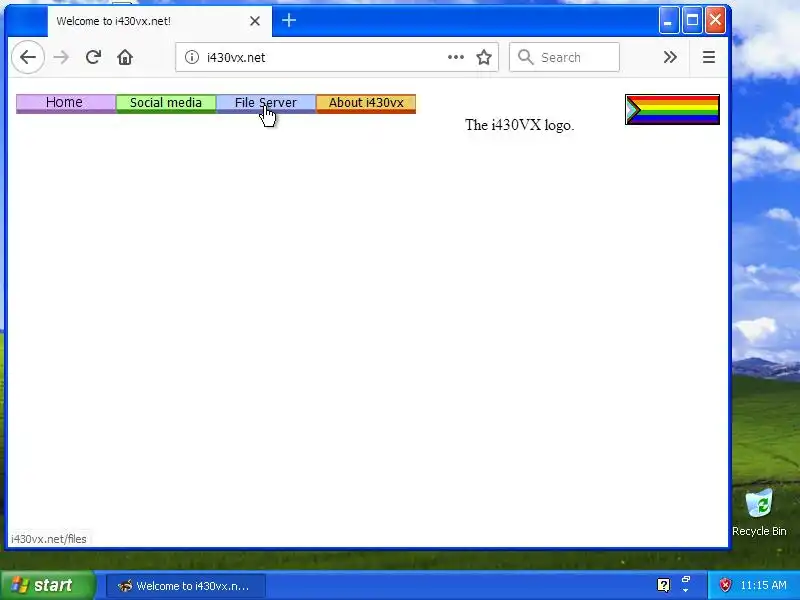Expand the toolbar overflow chevron
The image size is (800, 600).
670,57
